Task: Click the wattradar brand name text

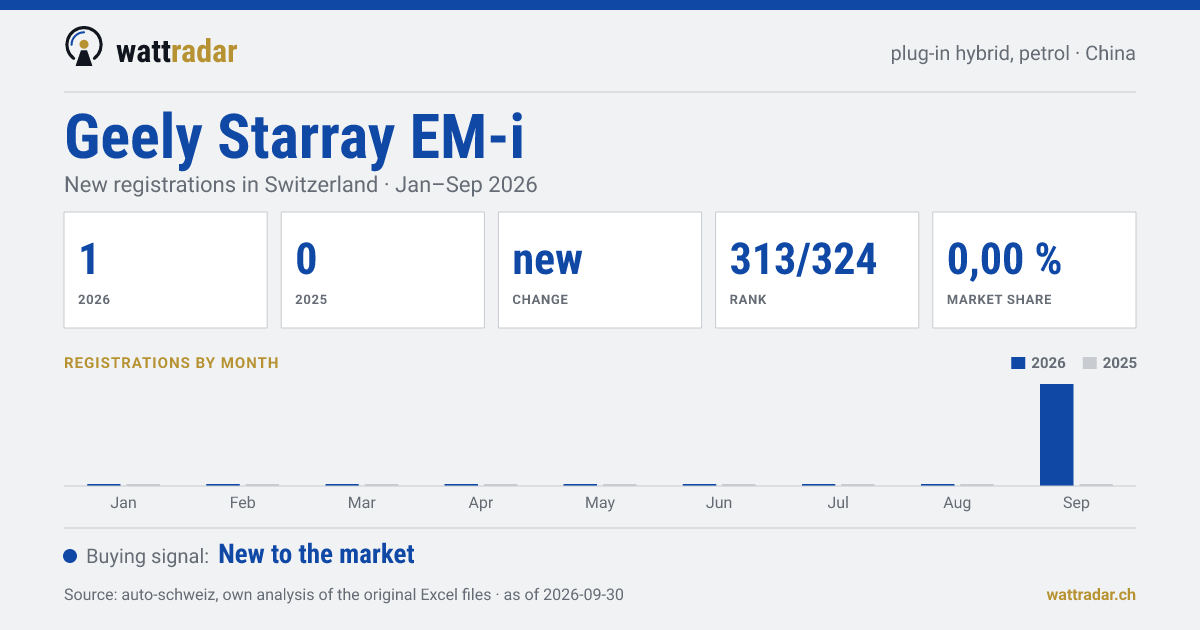Action: [176, 50]
